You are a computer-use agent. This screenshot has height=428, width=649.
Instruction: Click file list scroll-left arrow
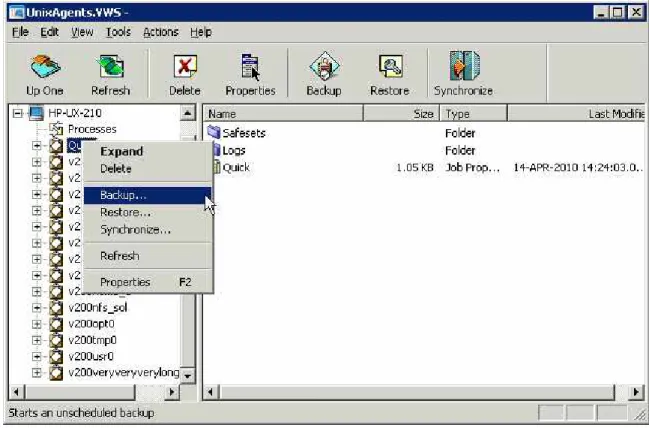211,392
